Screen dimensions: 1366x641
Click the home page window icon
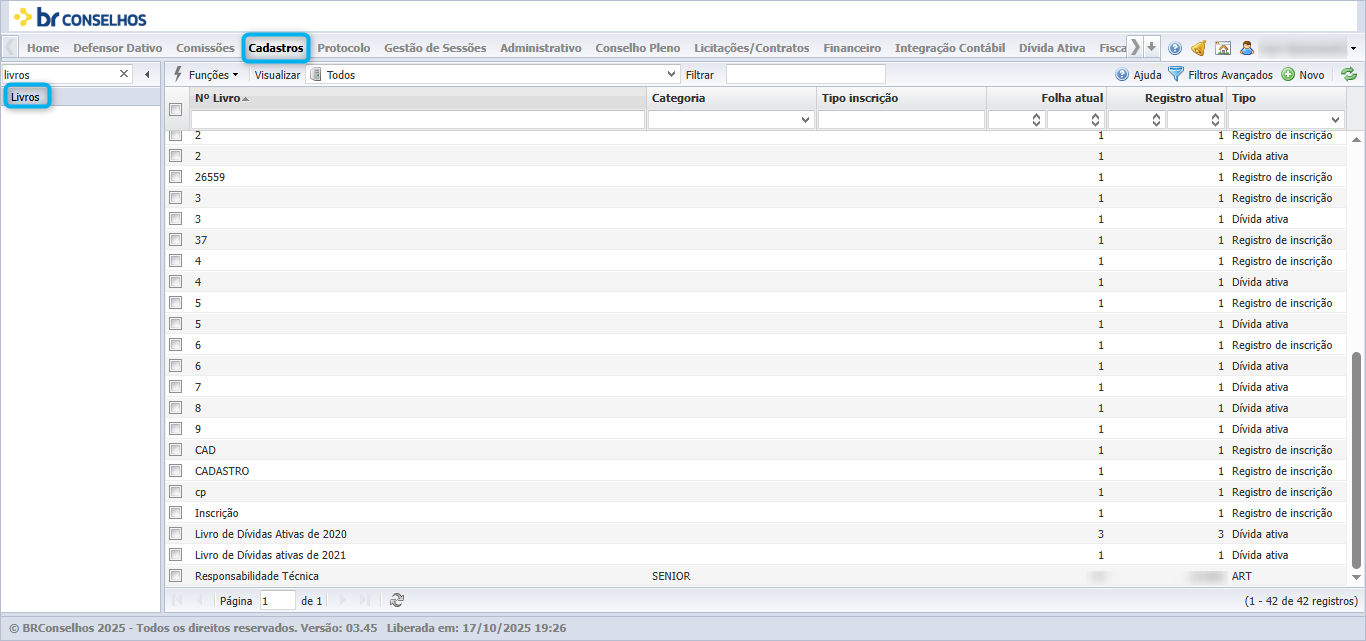click(1222, 48)
